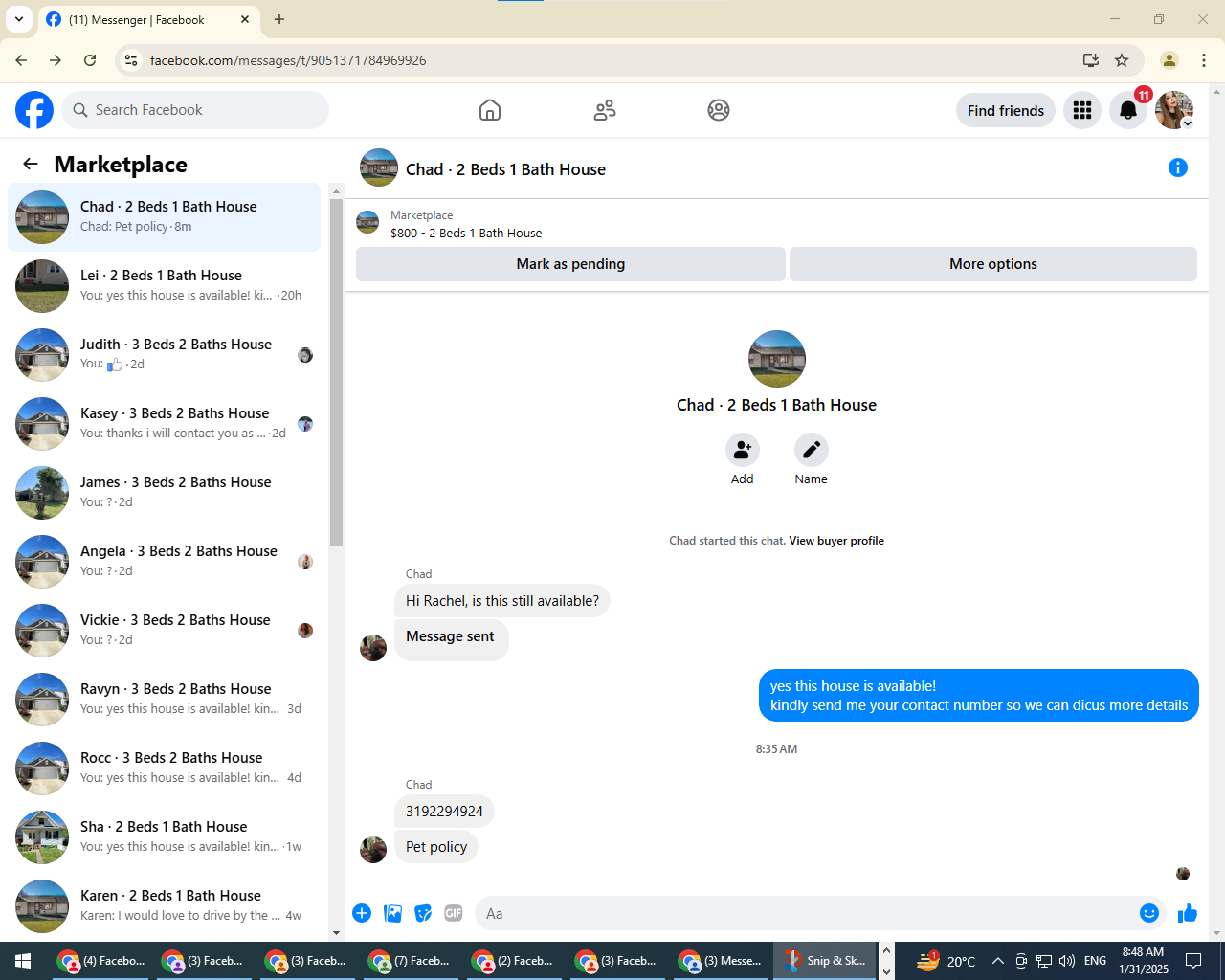Click the browser back arrow

pos(21,60)
